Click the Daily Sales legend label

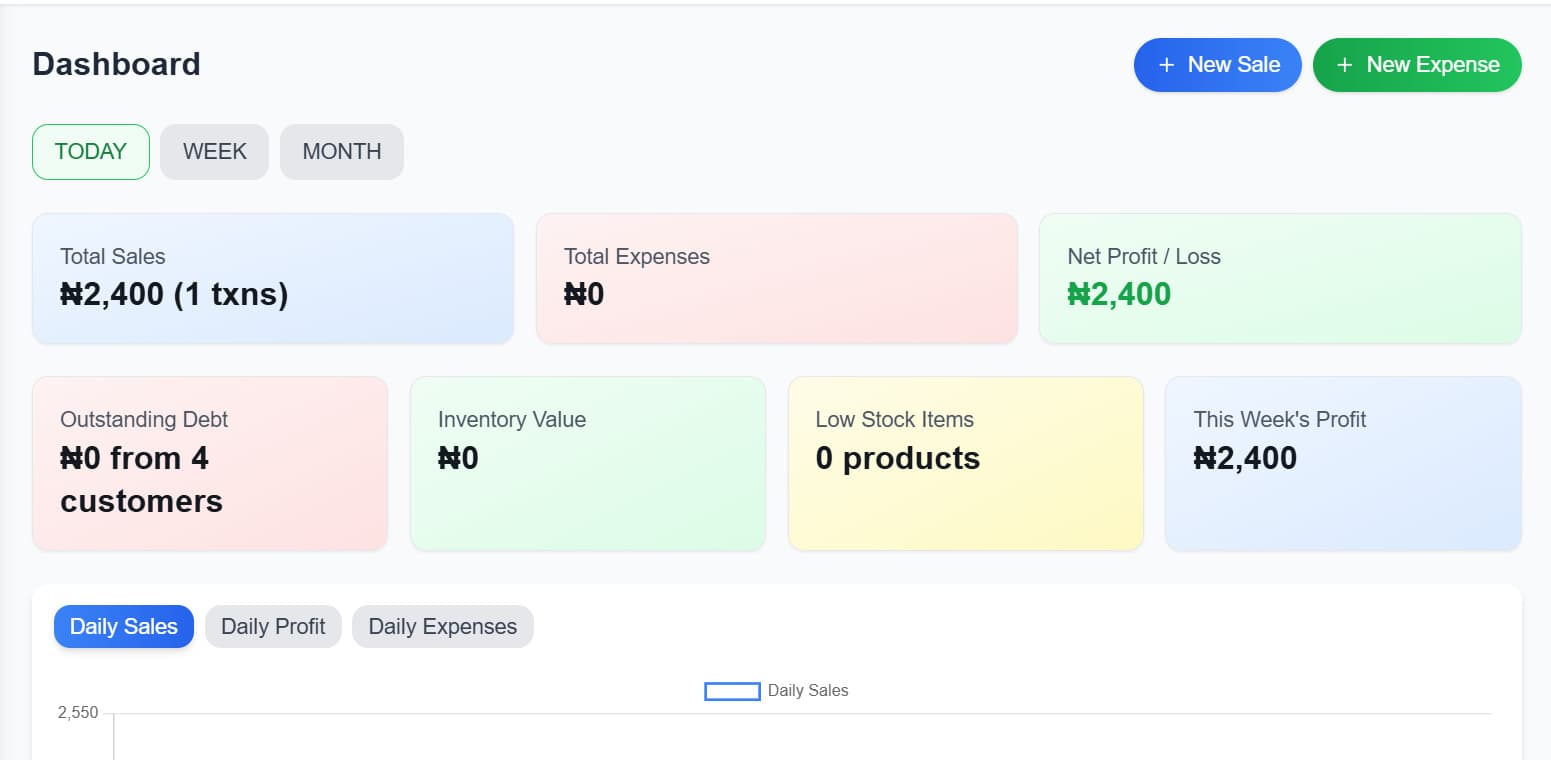point(807,691)
